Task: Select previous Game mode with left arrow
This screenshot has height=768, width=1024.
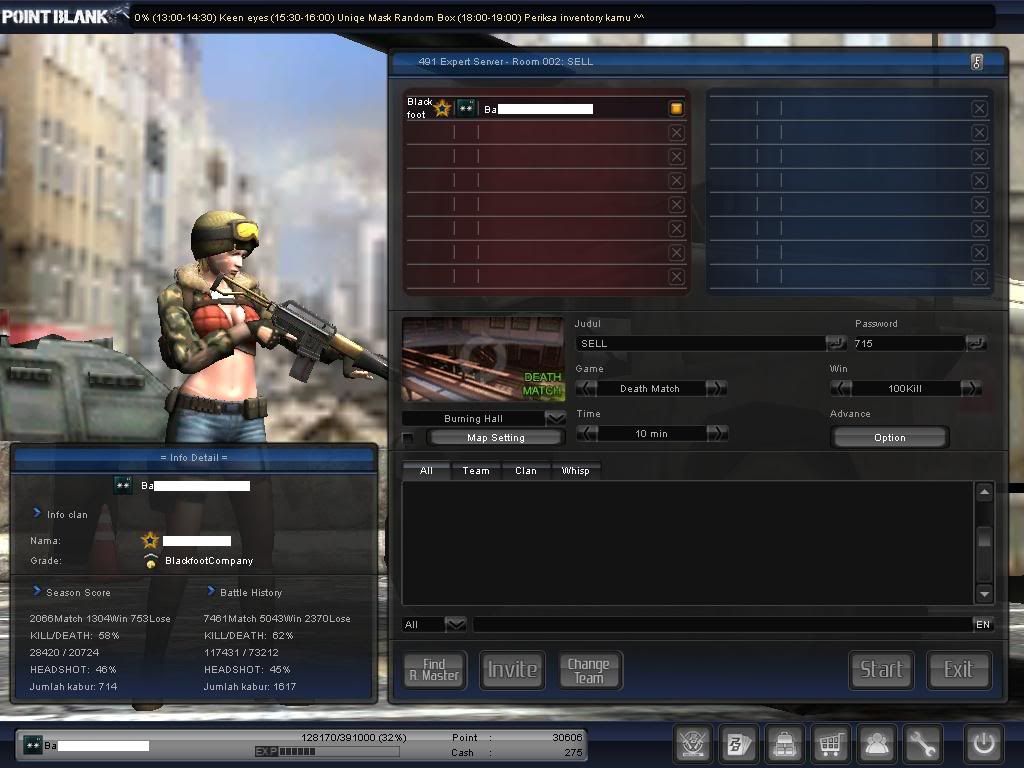Action: pos(586,389)
